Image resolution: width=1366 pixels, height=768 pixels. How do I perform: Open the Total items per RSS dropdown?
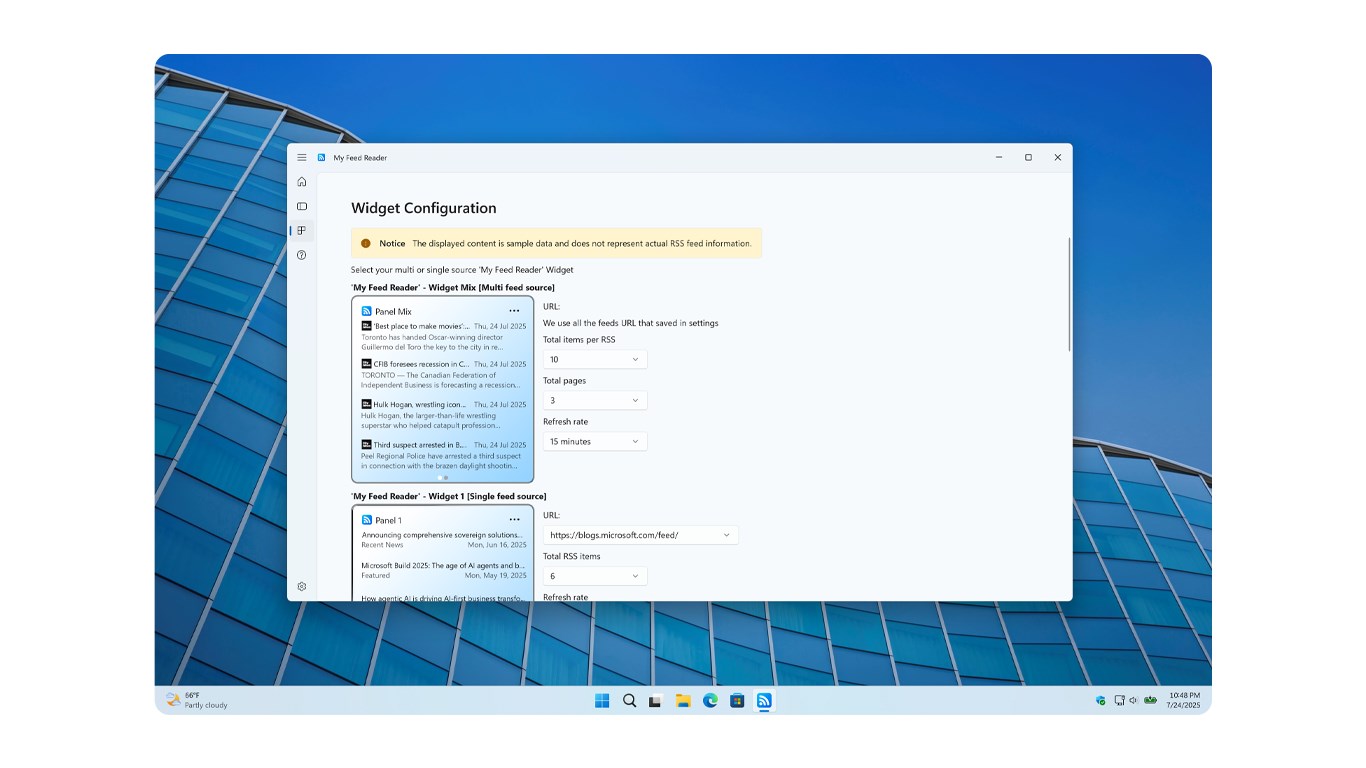pos(595,359)
